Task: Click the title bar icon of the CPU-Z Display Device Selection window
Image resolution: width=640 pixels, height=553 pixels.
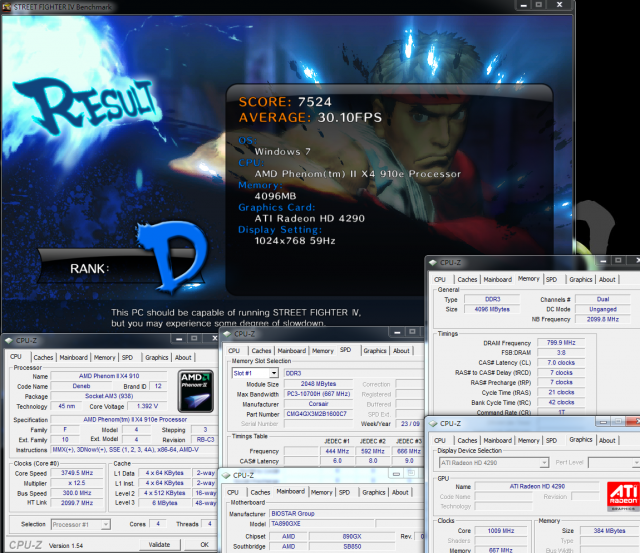Action: 433,424
